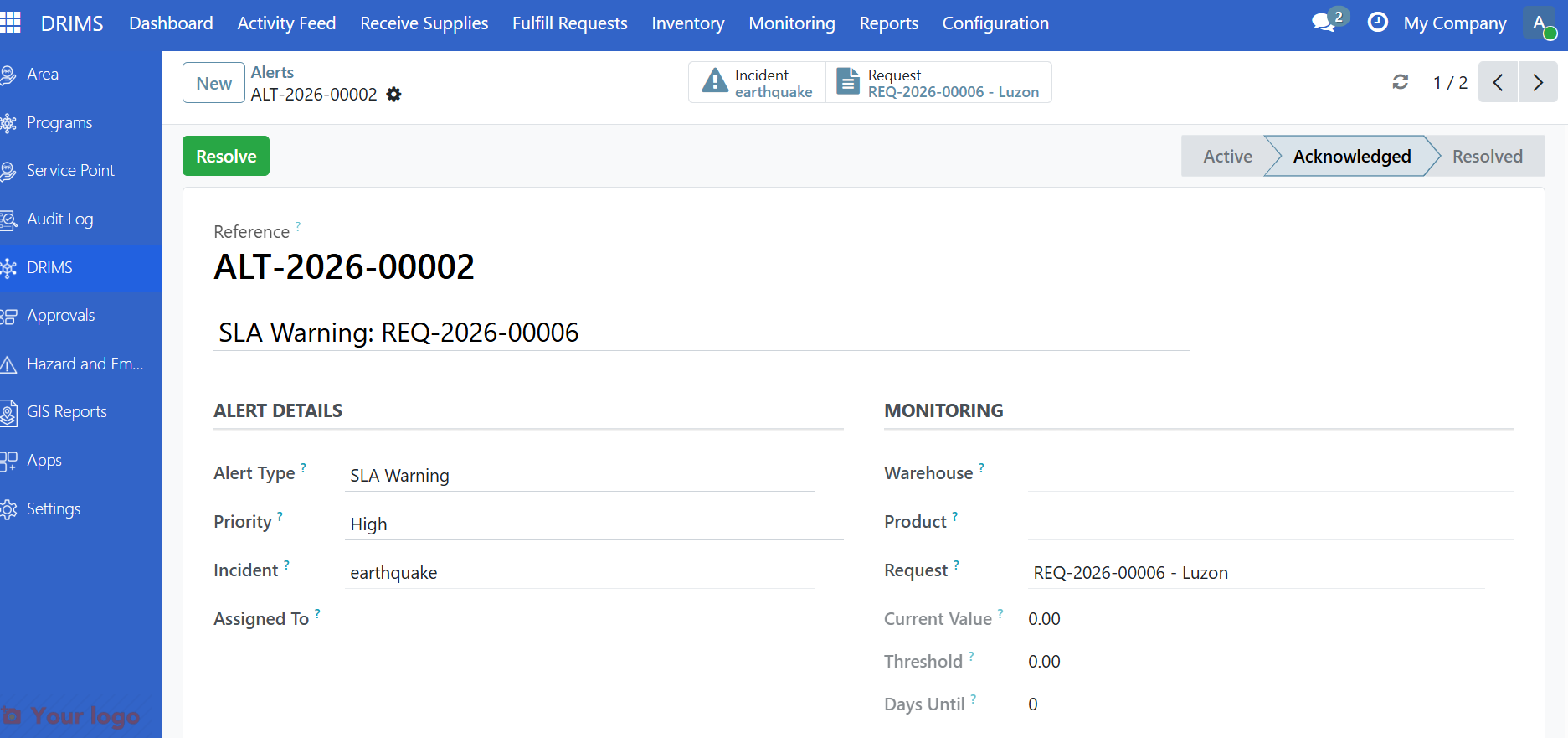The image size is (1568, 738).
Task: Edit title field SLA Warning: REQ-2026-00006
Action: pos(702,333)
